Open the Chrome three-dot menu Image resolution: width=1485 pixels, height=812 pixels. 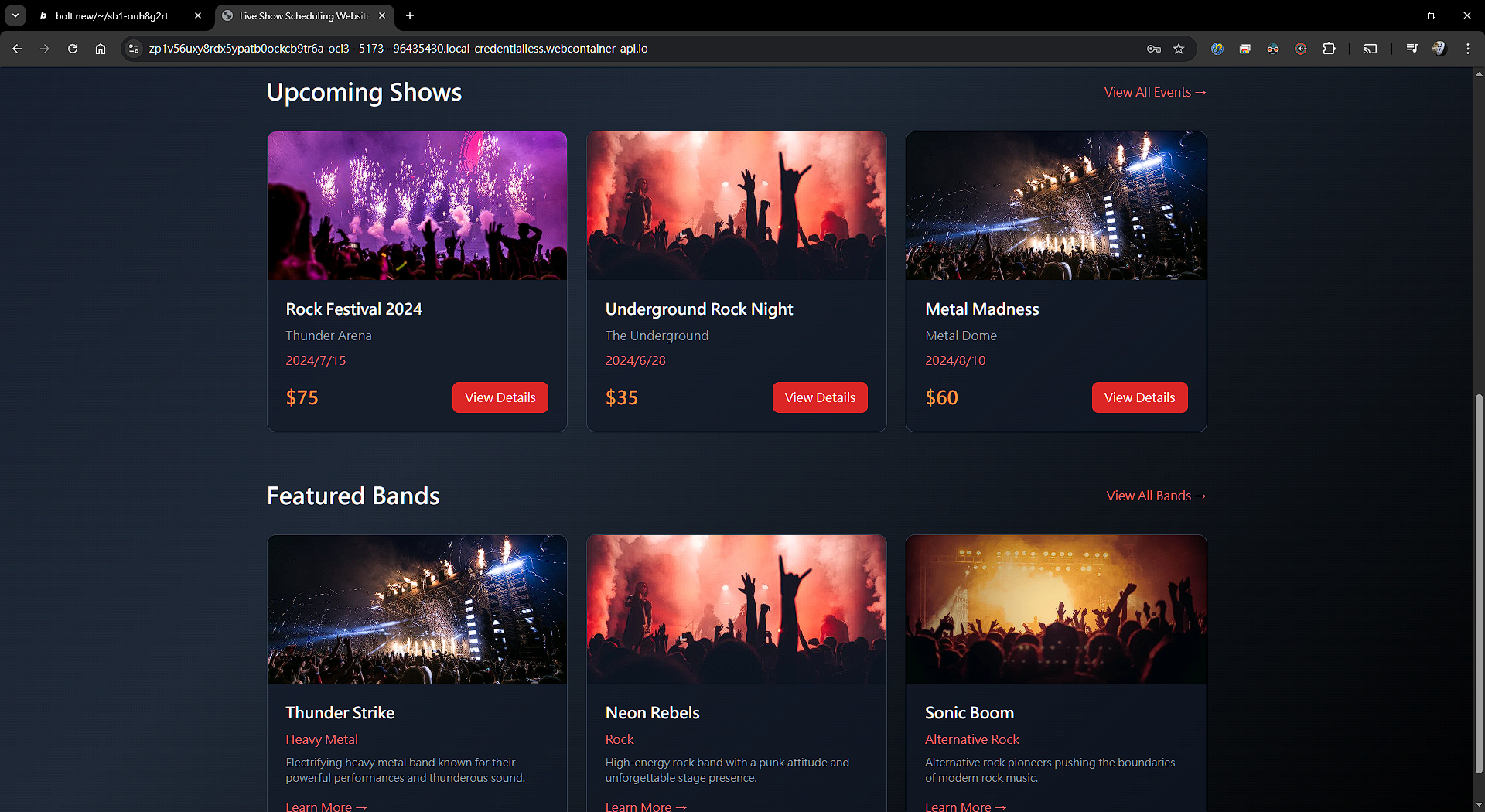(1468, 49)
